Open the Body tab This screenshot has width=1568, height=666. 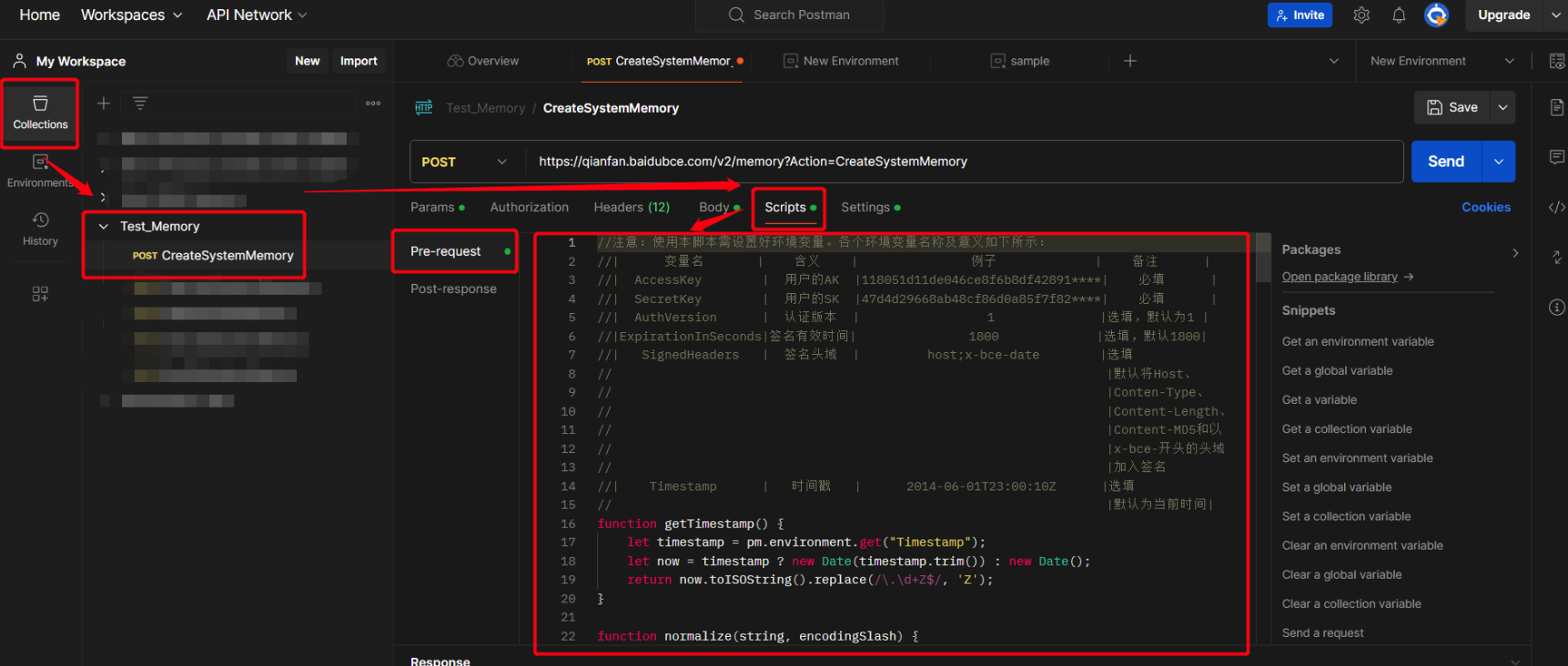pos(718,207)
